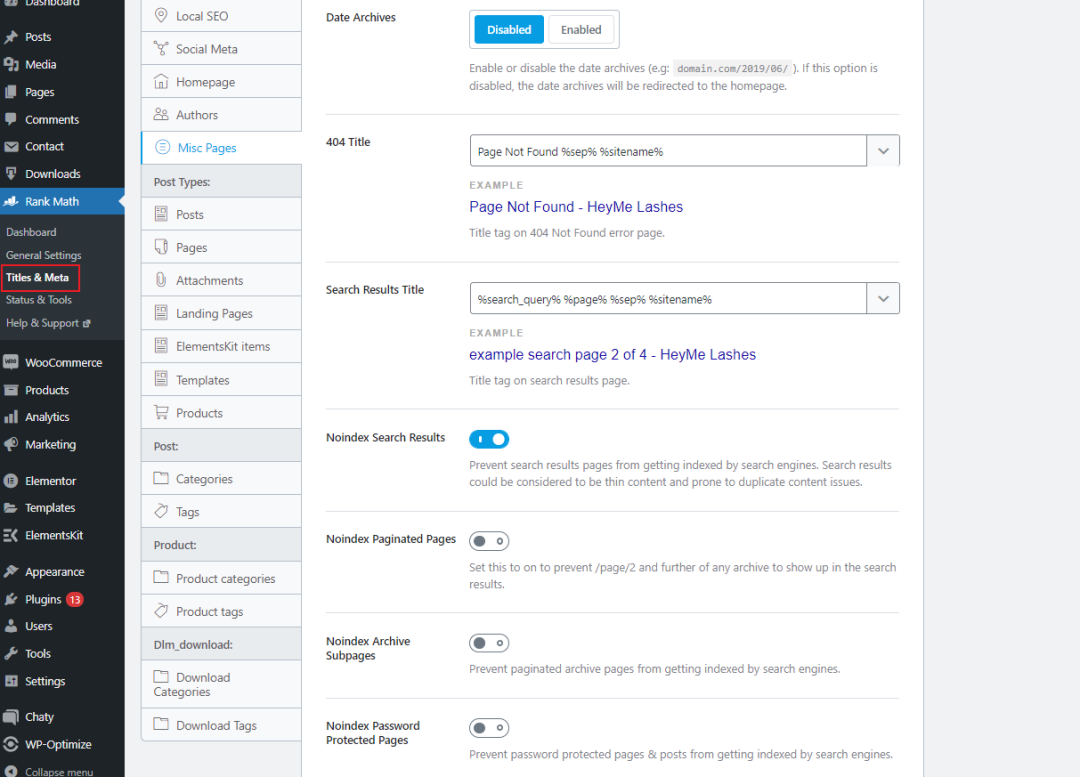Set Date Archives to Enabled
The height and width of the screenshot is (777, 1080).
tap(581, 30)
